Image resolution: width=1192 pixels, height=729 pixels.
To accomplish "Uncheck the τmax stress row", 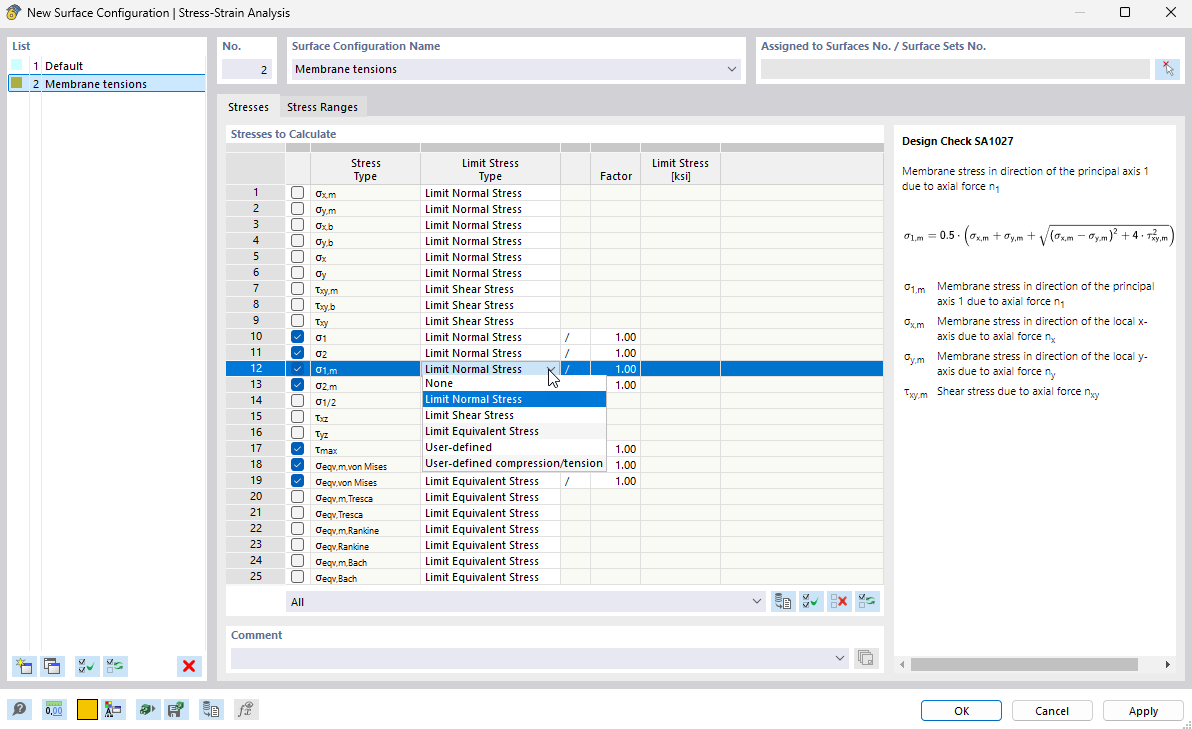I will 295,448.
